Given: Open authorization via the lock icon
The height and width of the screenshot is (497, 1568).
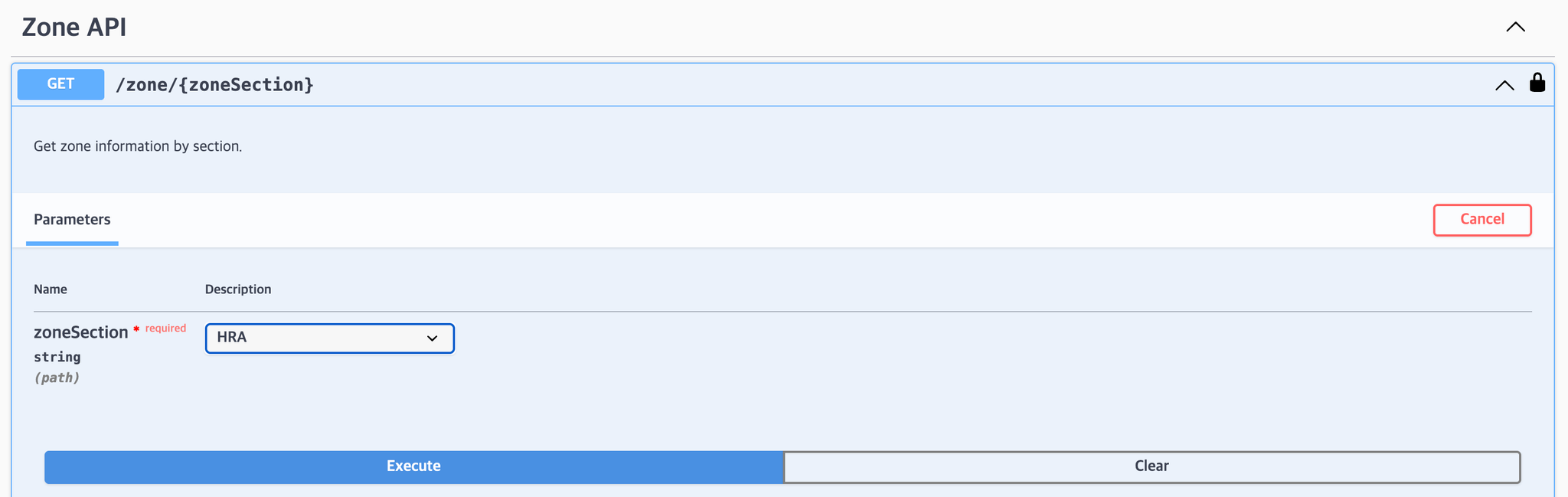Looking at the screenshot, I should (x=1537, y=82).
